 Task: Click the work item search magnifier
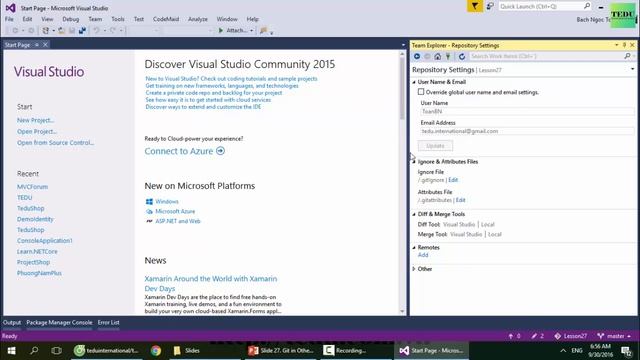[627, 56]
